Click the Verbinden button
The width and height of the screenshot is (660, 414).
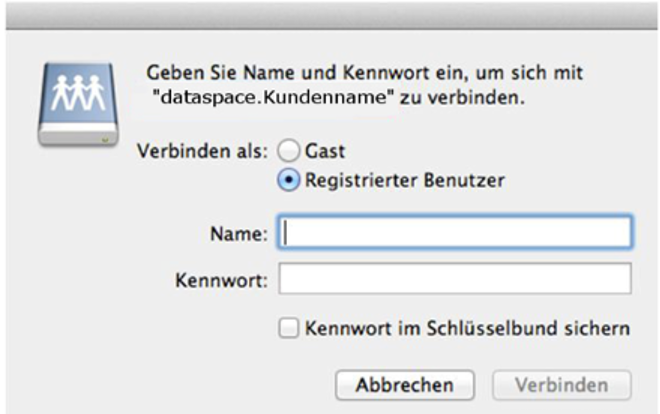(562, 385)
